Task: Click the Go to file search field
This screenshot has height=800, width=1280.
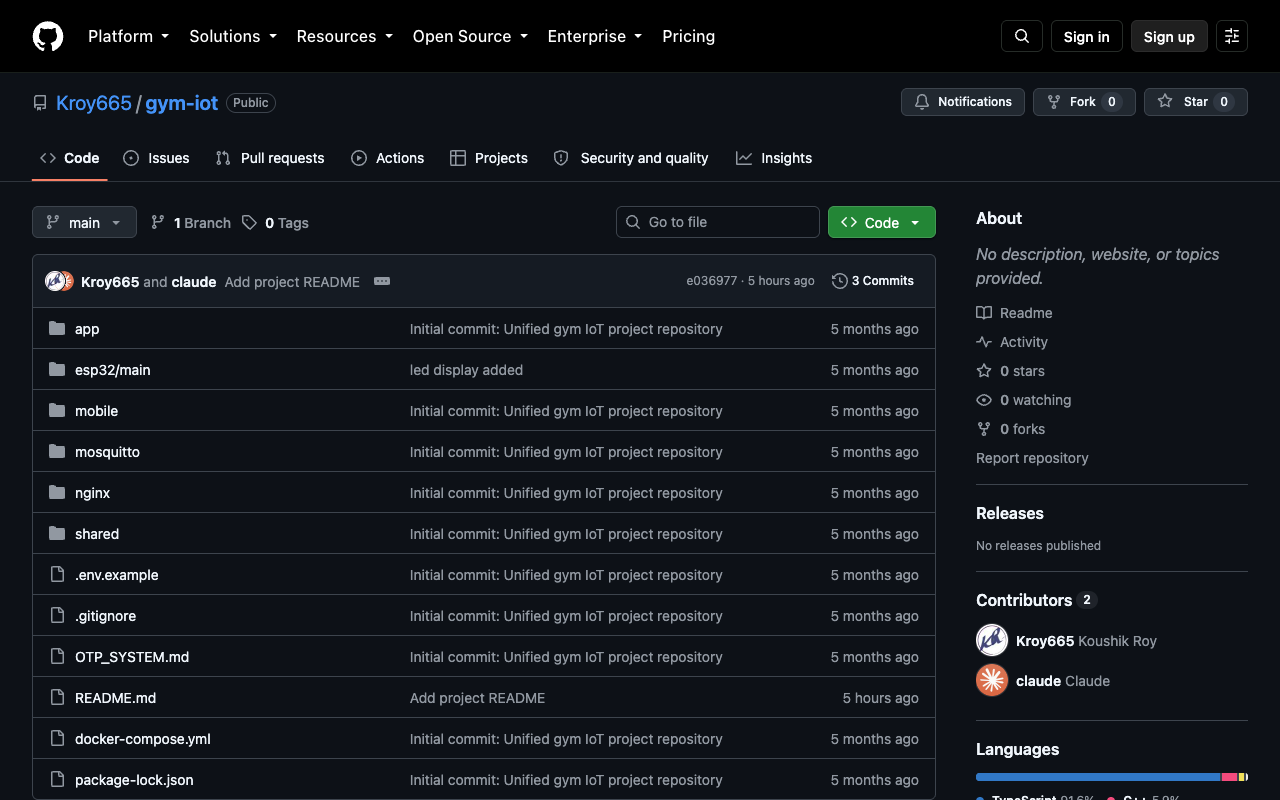Action: tap(718, 222)
